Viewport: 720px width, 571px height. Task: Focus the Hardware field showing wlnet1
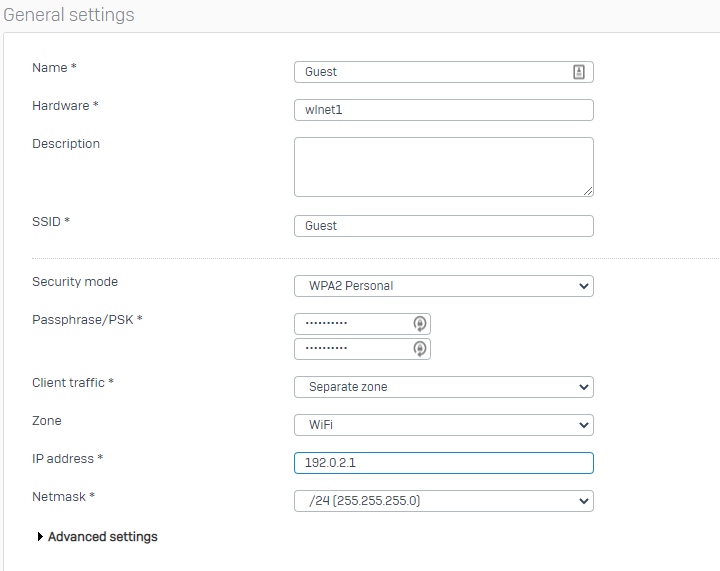point(443,110)
